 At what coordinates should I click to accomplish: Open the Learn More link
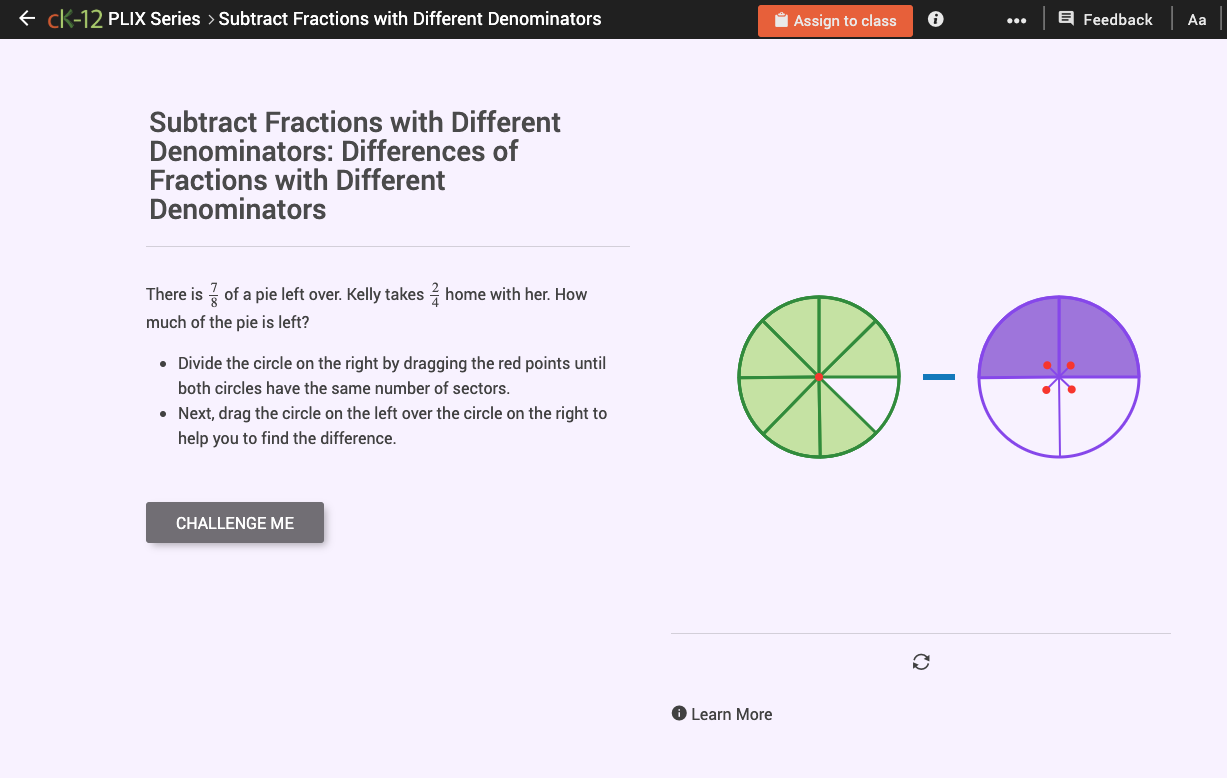point(731,713)
